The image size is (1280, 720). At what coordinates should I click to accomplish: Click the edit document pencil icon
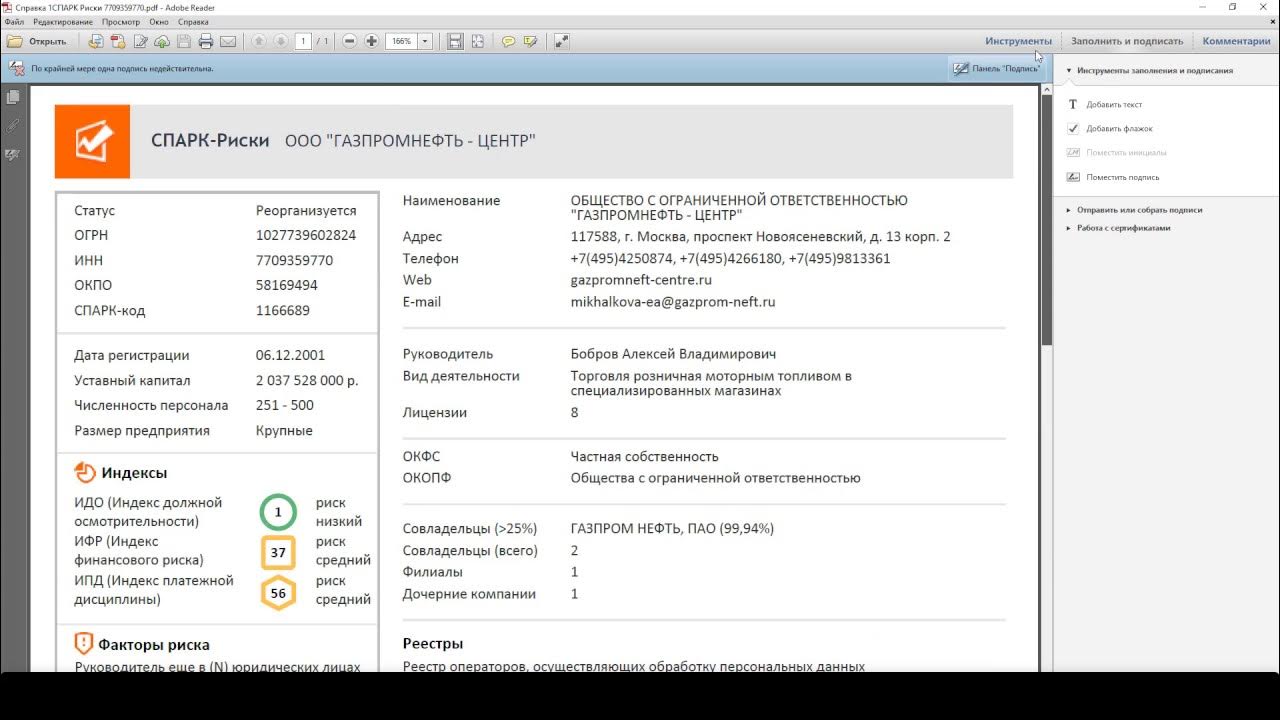pyautogui.click(x=140, y=41)
